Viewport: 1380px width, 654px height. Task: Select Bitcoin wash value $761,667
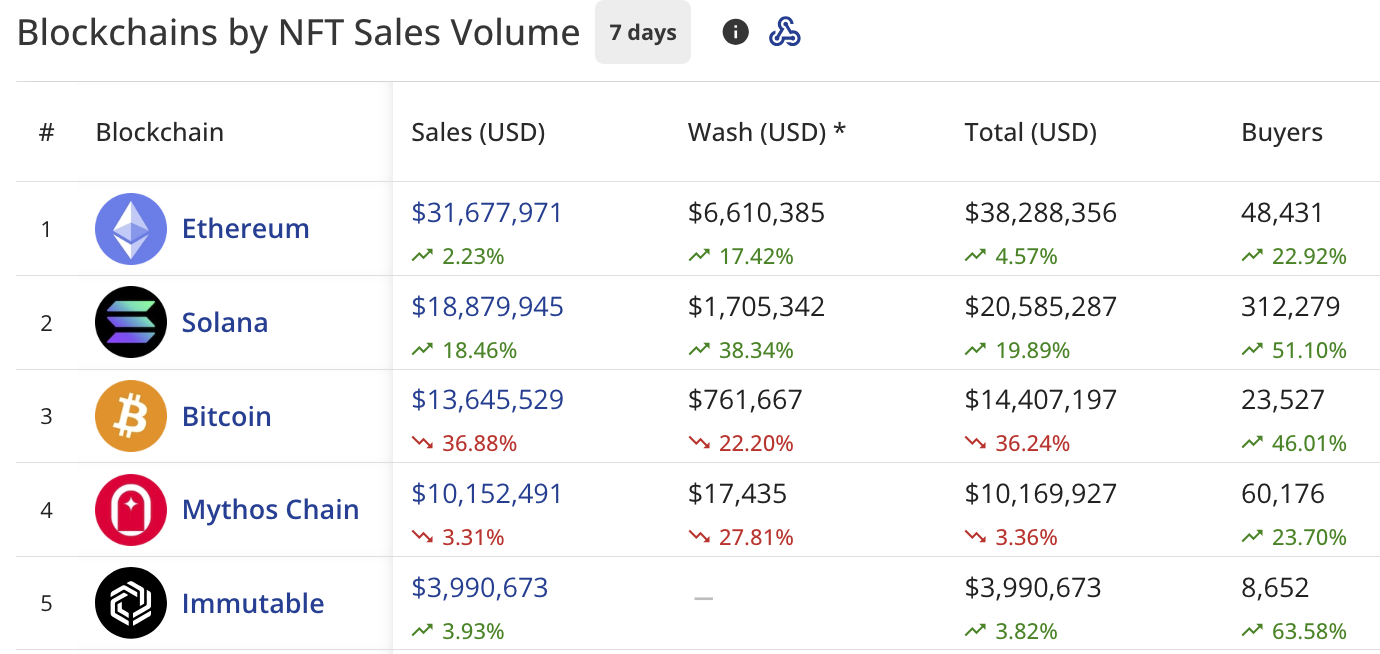tap(746, 400)
